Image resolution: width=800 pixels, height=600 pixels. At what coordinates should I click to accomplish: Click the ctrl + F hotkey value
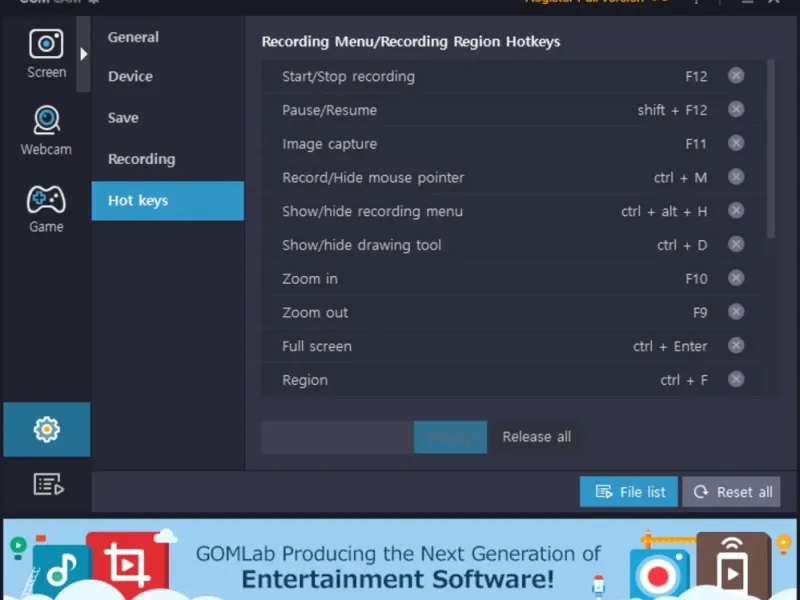coord(684,380)
